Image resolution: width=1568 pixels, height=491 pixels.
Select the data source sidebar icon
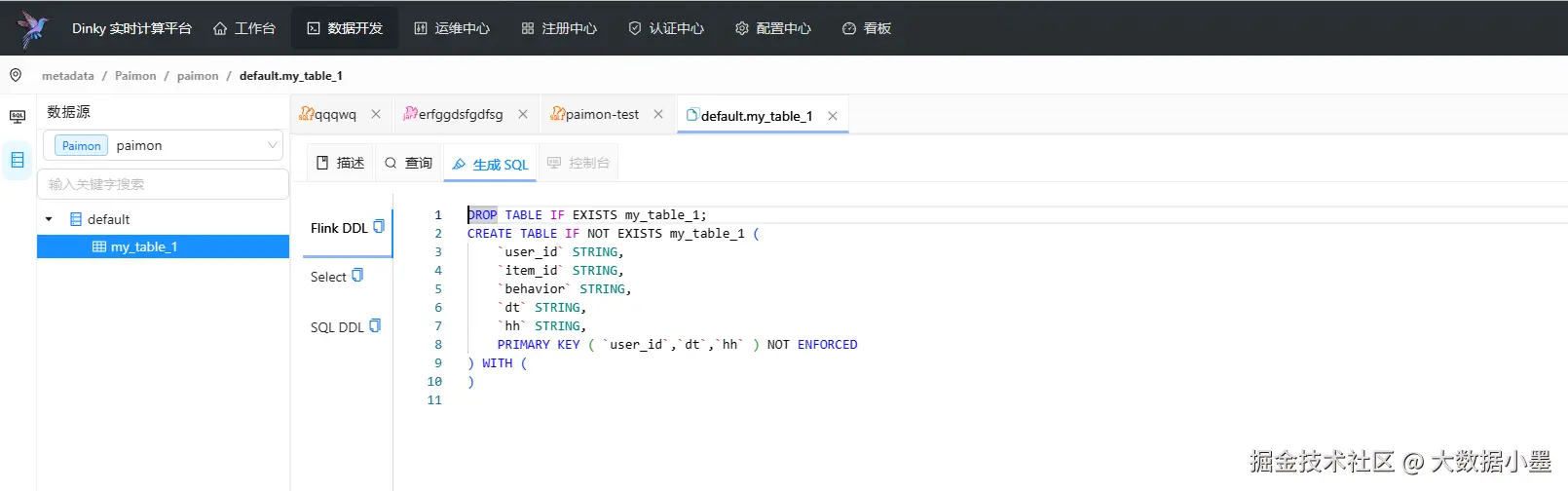(18, 160)
